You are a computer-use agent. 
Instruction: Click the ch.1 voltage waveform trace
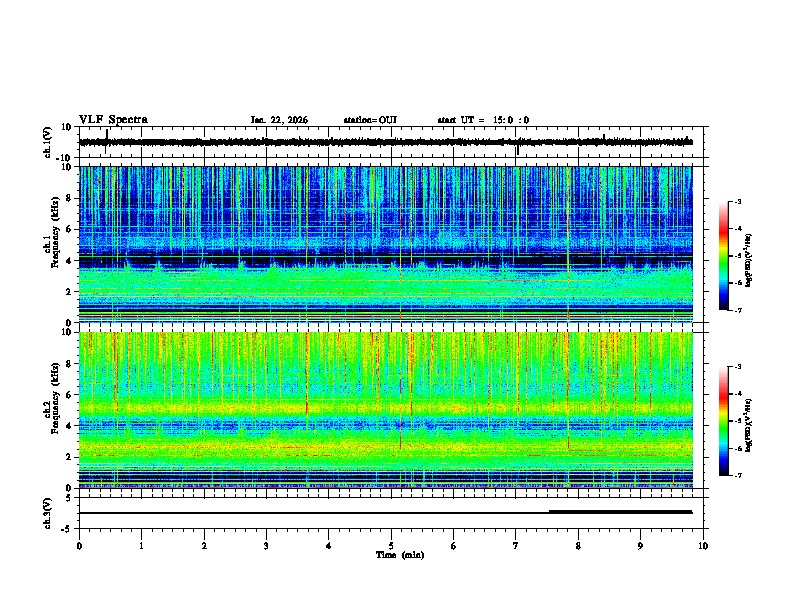point(385,142)
